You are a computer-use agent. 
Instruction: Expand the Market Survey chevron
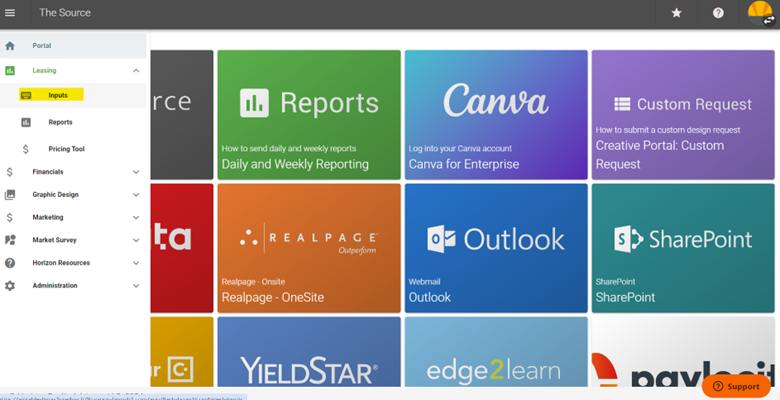pos(136,240)
